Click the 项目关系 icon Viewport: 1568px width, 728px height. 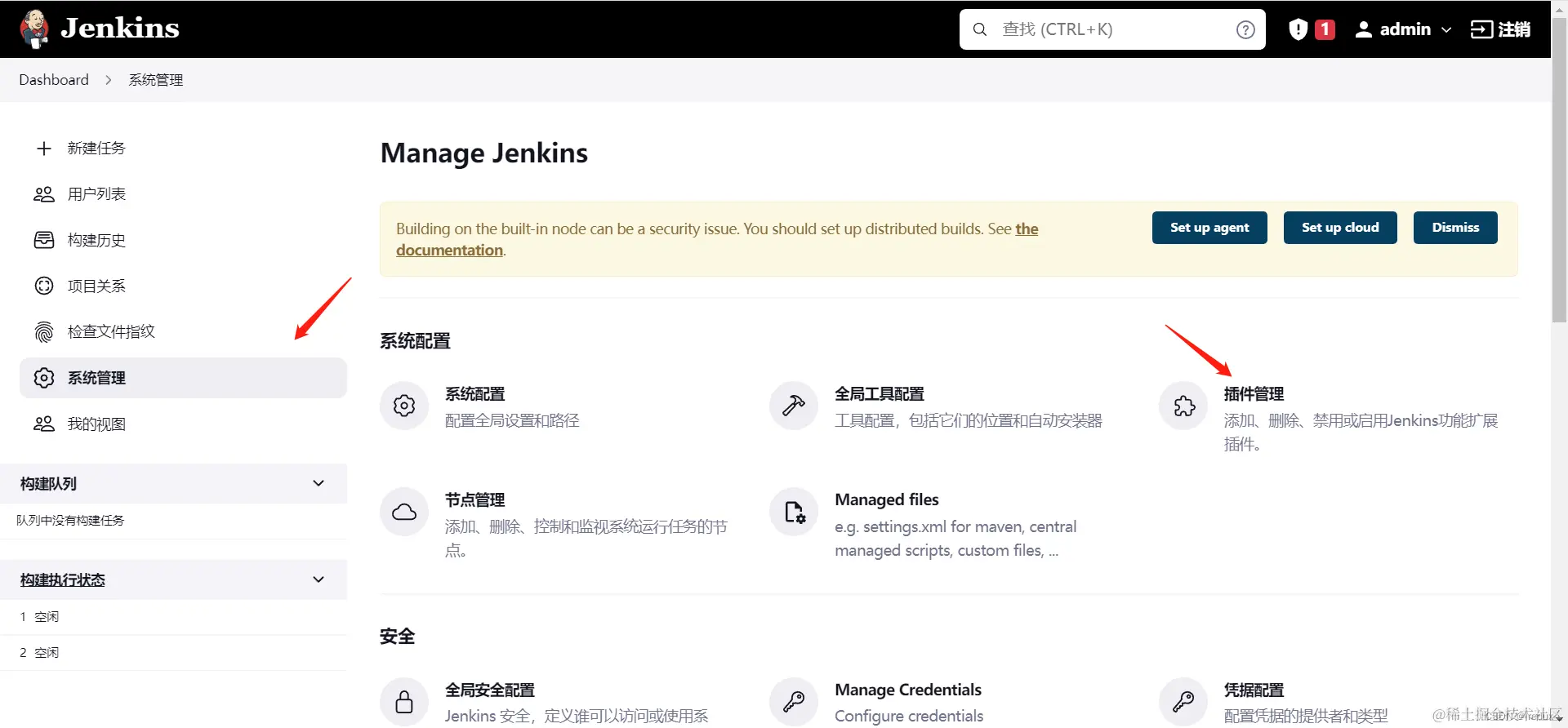click(x=44, y=286)
